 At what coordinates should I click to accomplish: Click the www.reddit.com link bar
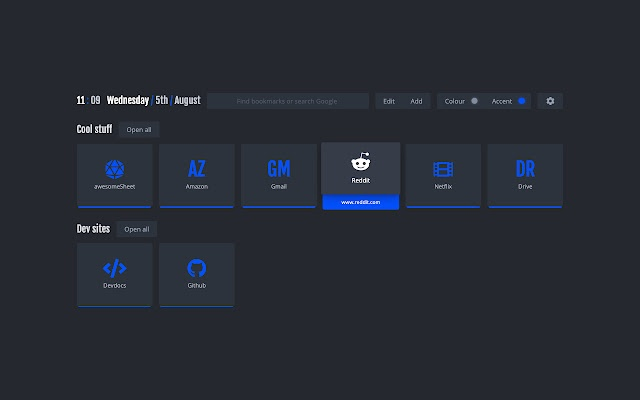[360, 203]
